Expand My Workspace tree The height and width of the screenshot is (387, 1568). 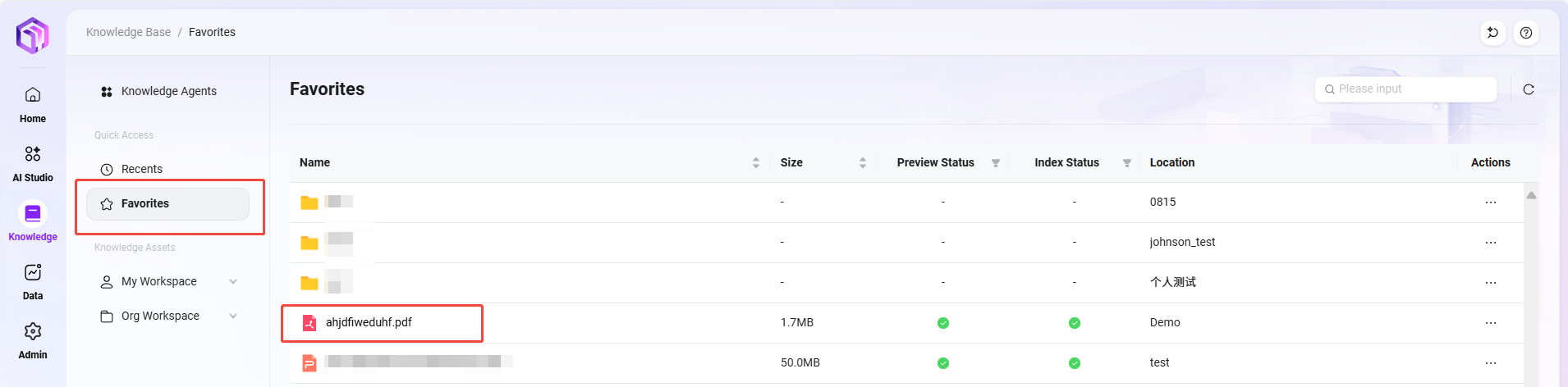point(233,281)
